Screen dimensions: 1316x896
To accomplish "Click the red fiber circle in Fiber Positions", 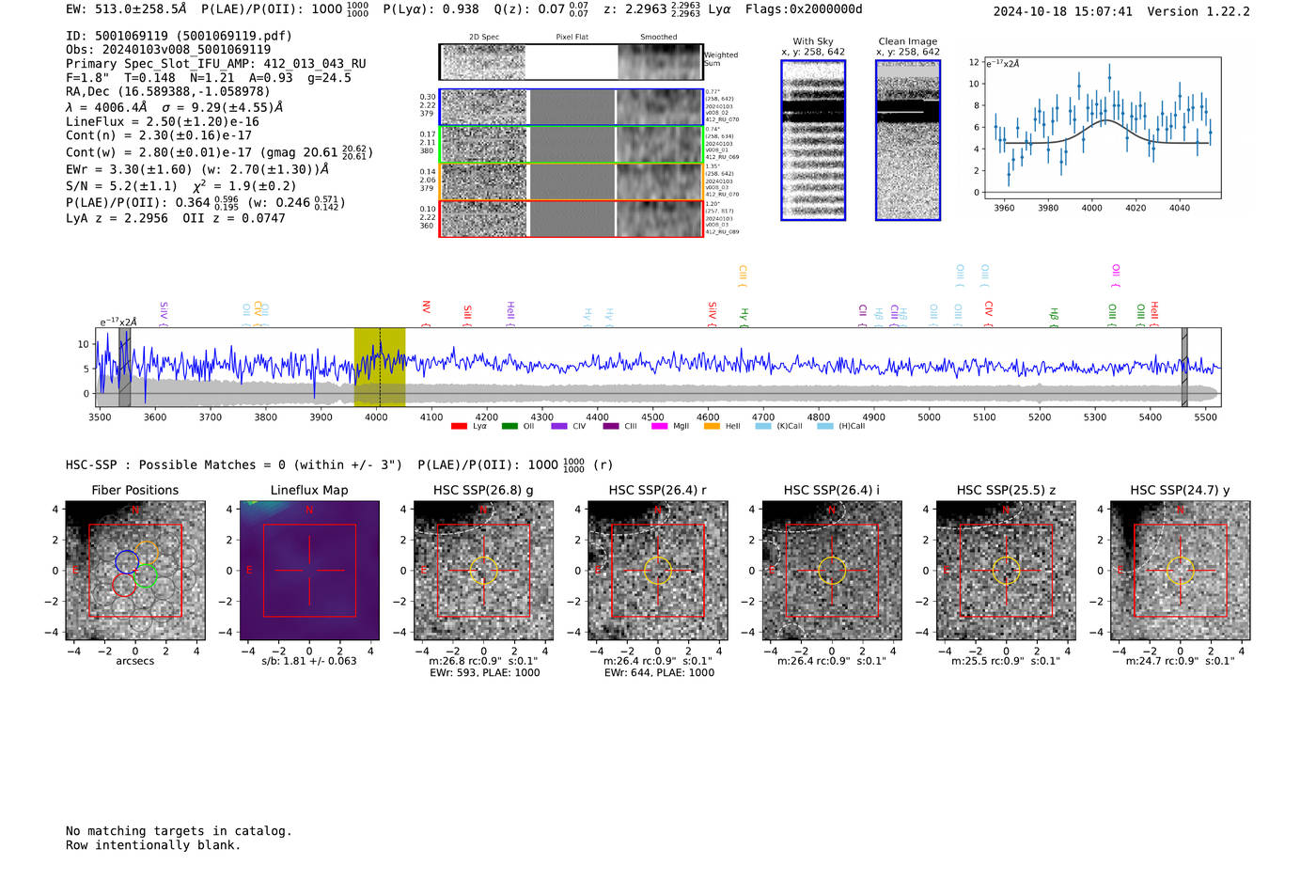I will [124, 584].
